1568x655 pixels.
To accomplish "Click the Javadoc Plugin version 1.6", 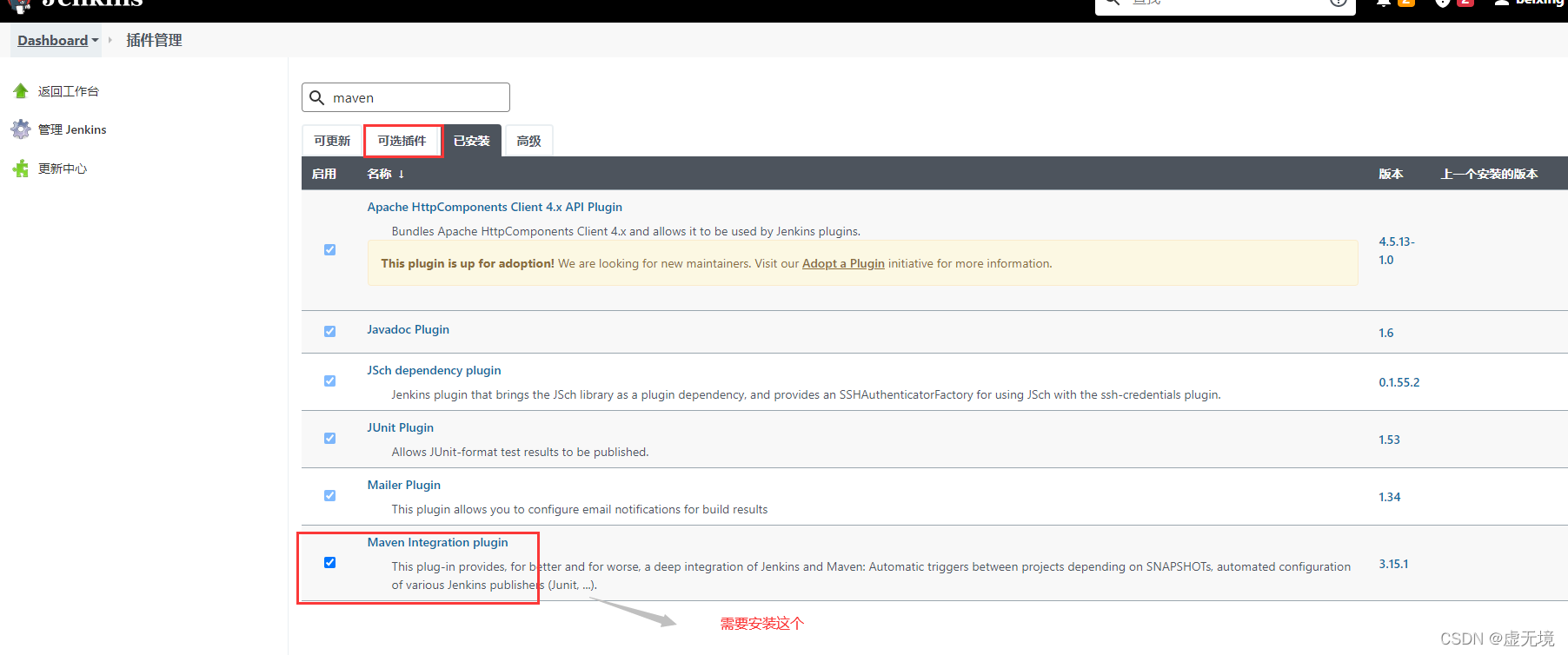I will [1386, 333].
